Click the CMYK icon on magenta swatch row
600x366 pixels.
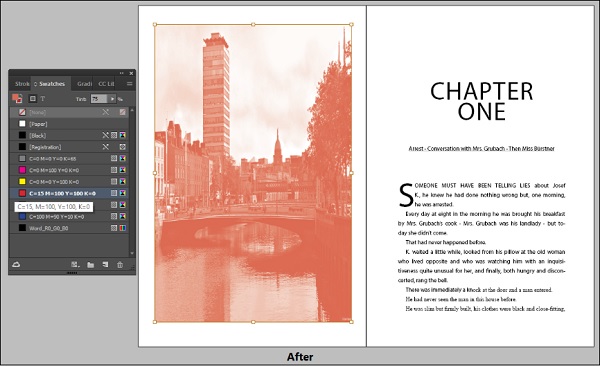(x=122, y=170)
